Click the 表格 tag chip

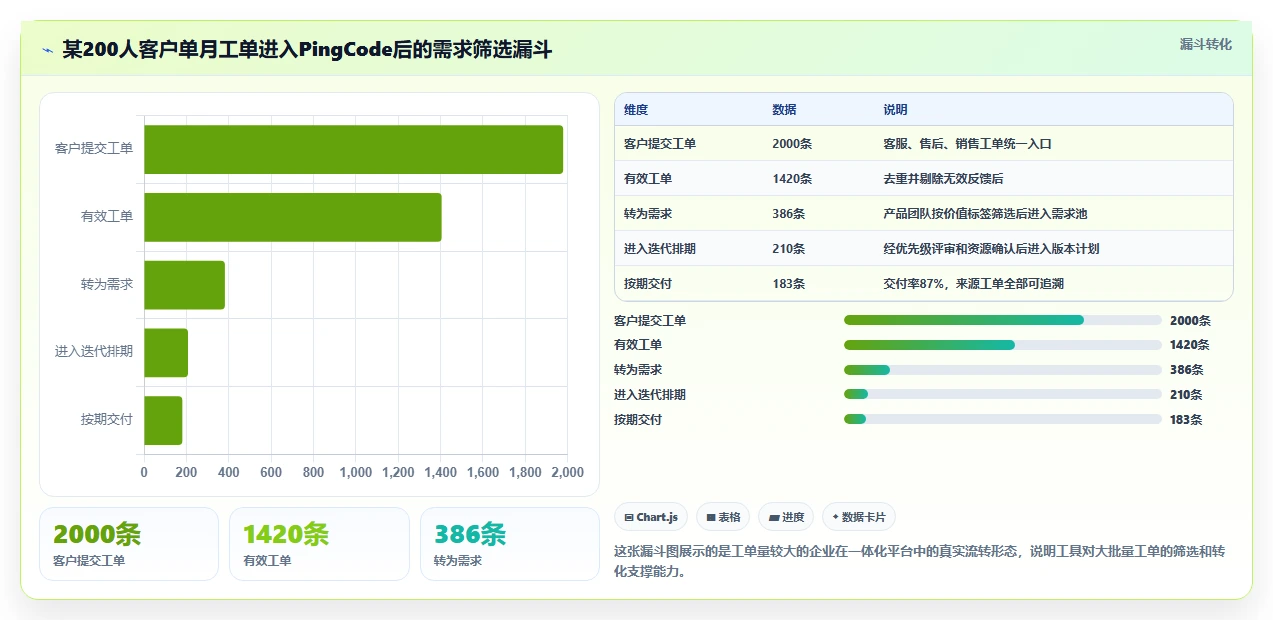pyautogui.click(x=723, y=517)
